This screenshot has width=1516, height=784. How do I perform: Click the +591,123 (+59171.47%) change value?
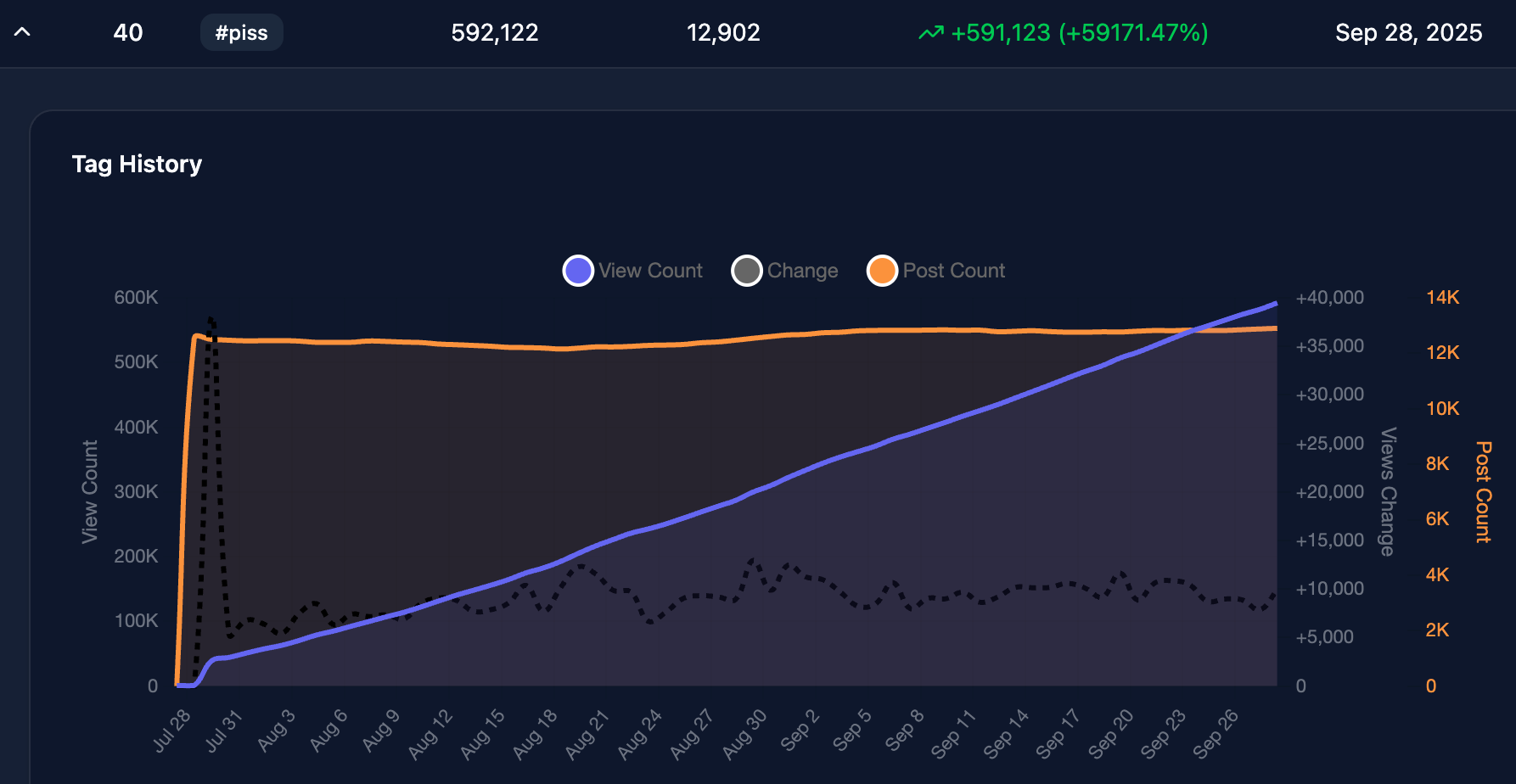click(x=1079, y=33)
